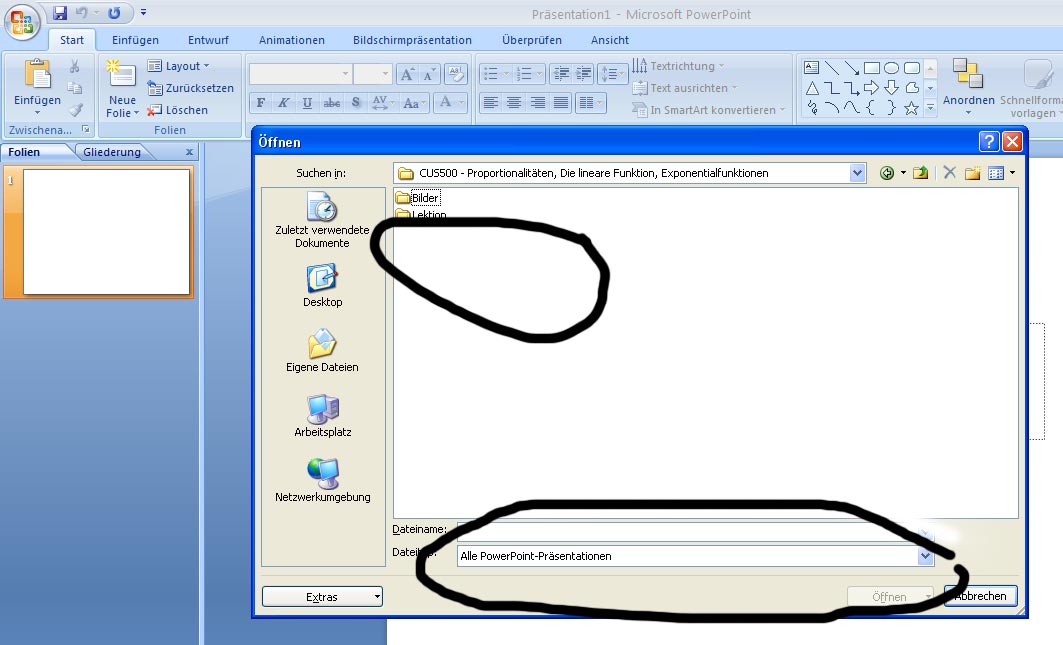Viewport: 1063px width, 645px height.
Task: Toggle underline with the U button
Action: [307, 103]
